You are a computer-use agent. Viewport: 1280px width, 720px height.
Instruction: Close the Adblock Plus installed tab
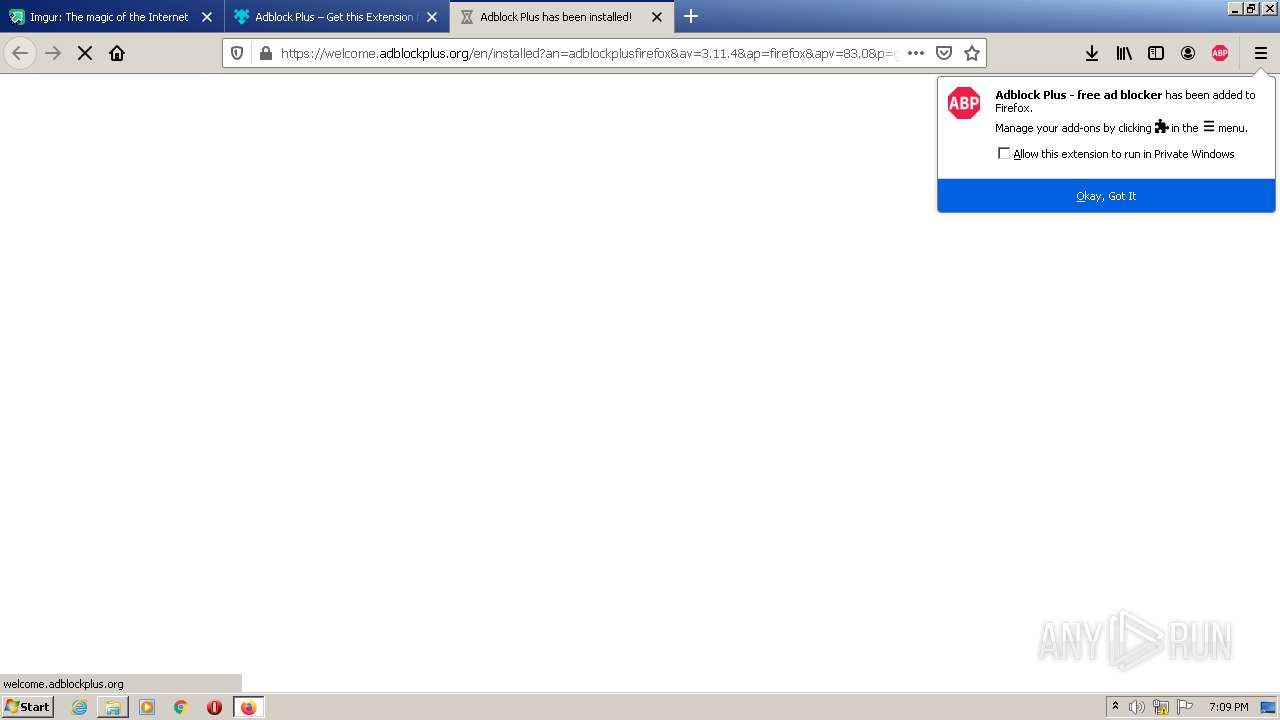click(657, 17)
